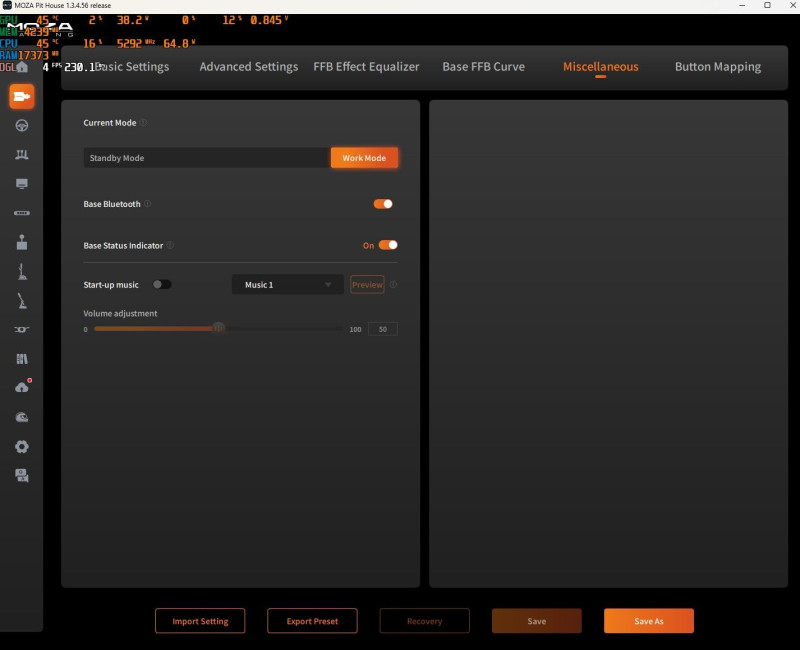Open the preset library books icon
Screen dimensions: 800x650
pyautogui.click(x=22, y=359)
